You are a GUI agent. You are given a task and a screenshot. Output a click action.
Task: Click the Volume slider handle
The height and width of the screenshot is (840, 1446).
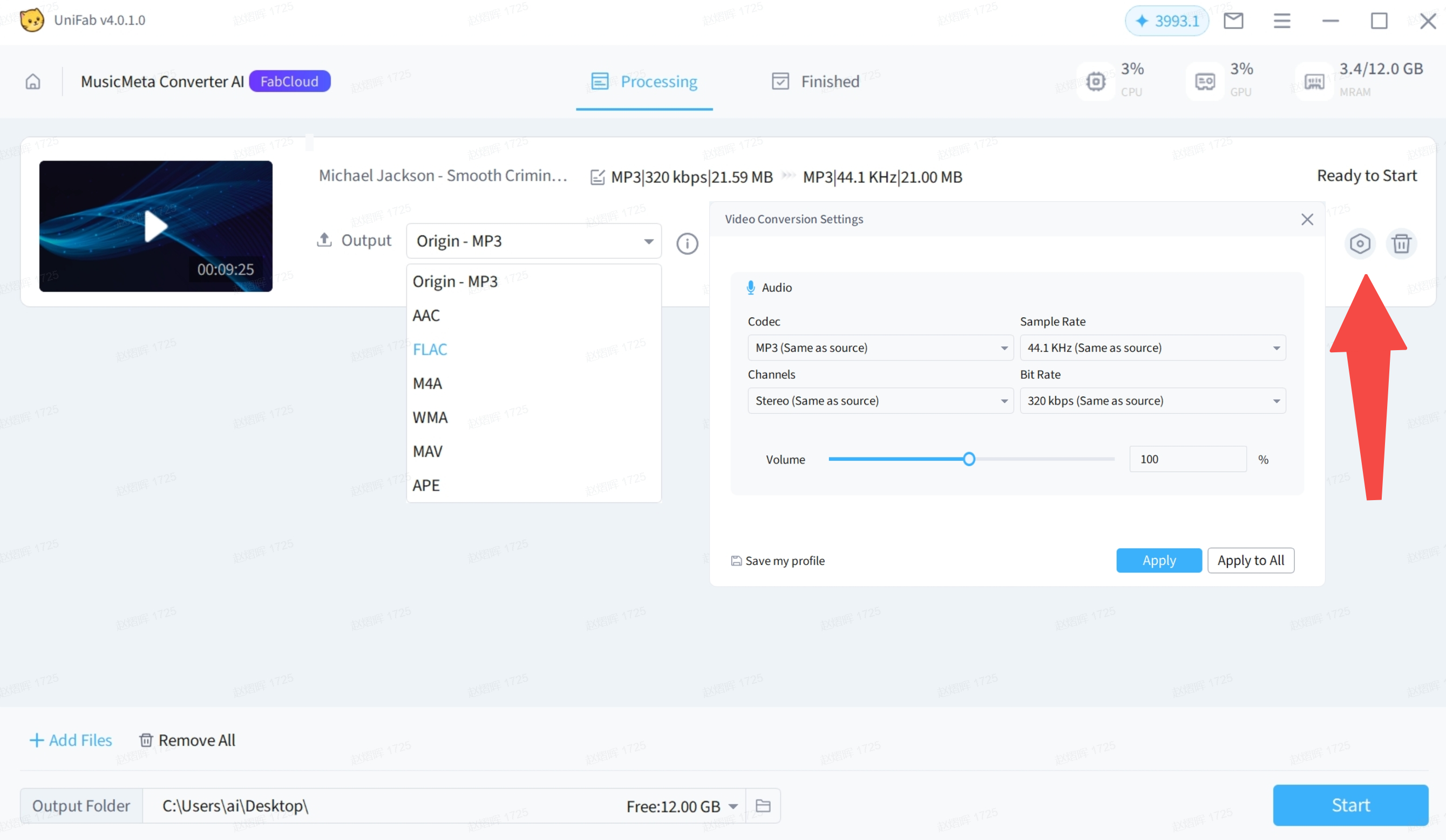pyautogui.click(x=969, y=459)
